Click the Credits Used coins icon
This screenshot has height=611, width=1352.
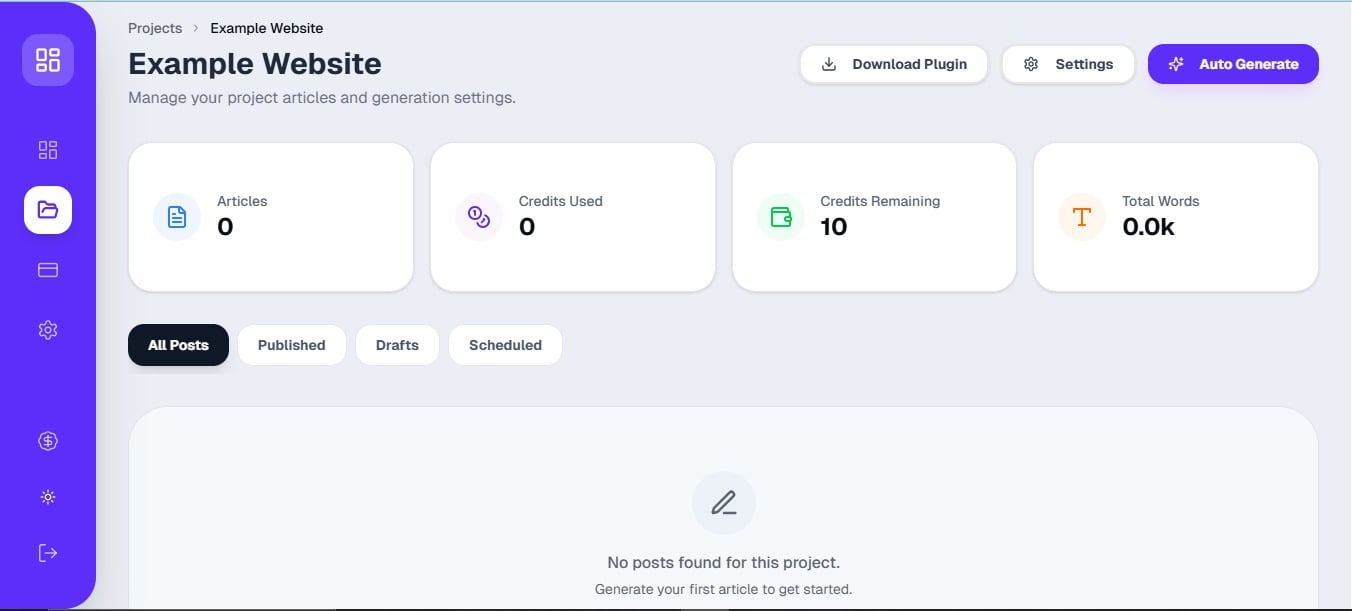point(479,217)
